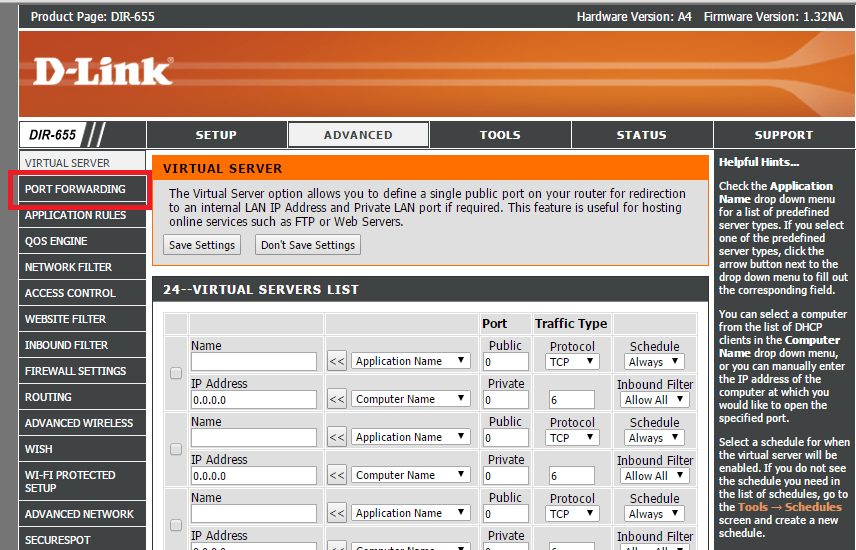Switch to the SUPPORT tab
The width and height of the screenshot is (856, 550).
(784, 135)
